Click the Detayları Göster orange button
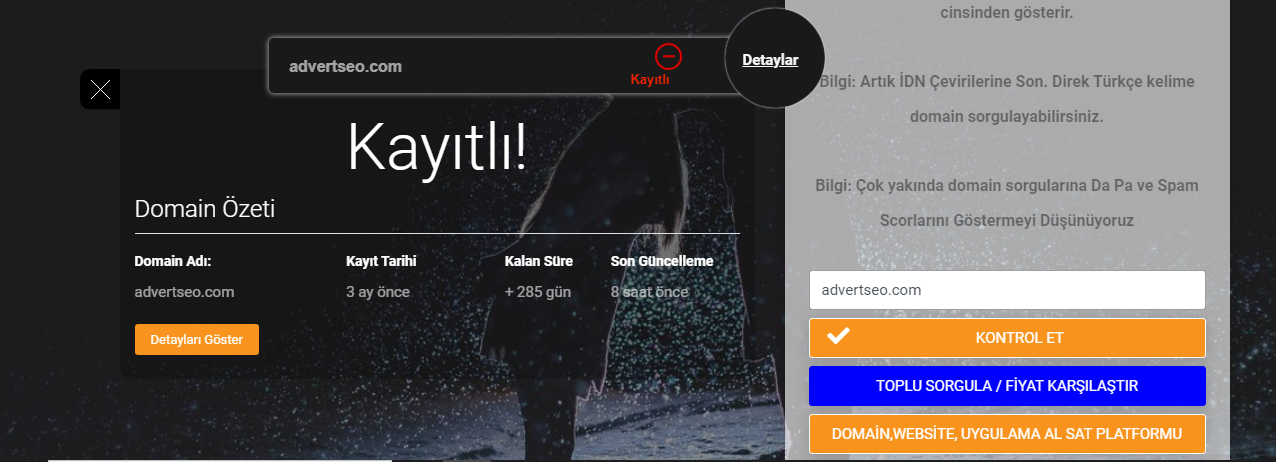 pyautogui.click(x=197, y=339)
